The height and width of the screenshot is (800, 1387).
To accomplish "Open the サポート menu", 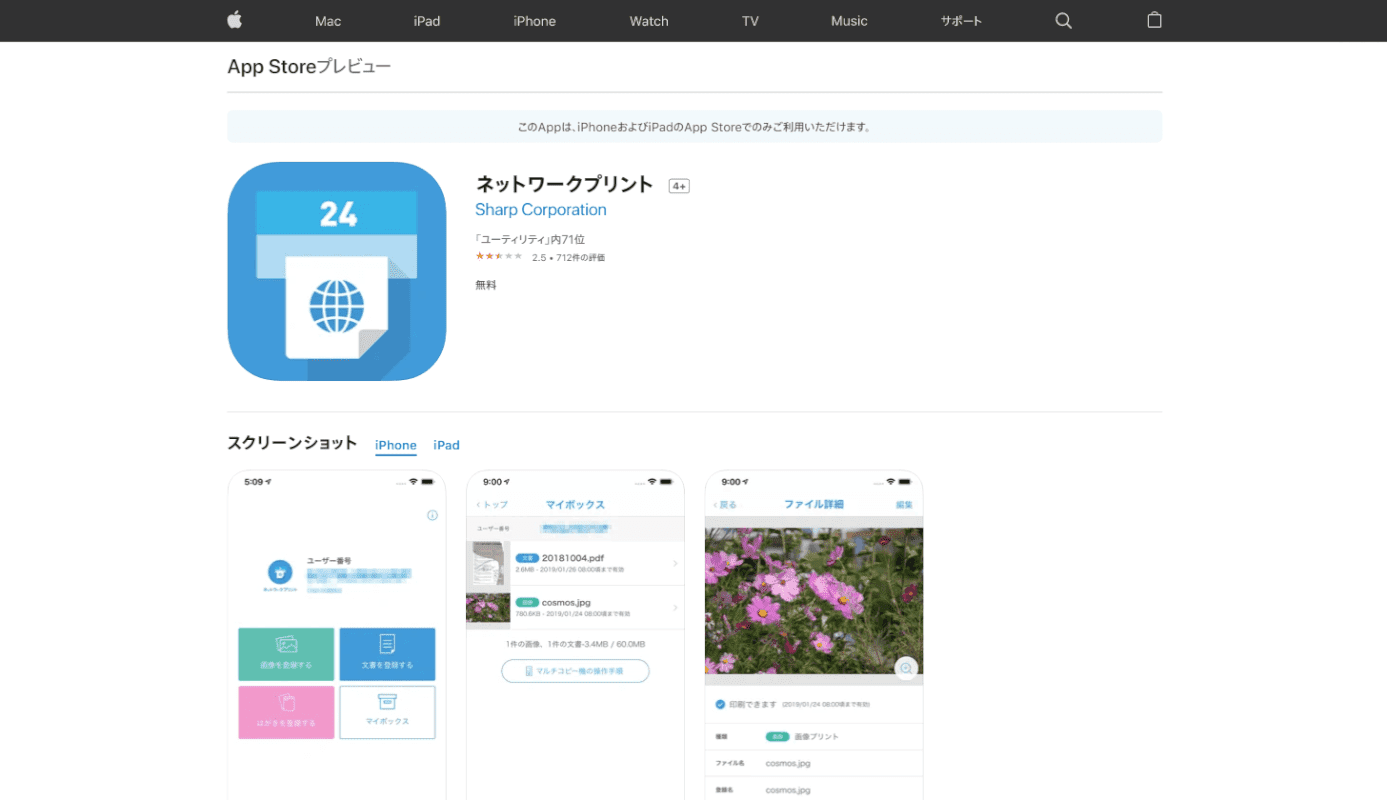I will tap(961, 21).
